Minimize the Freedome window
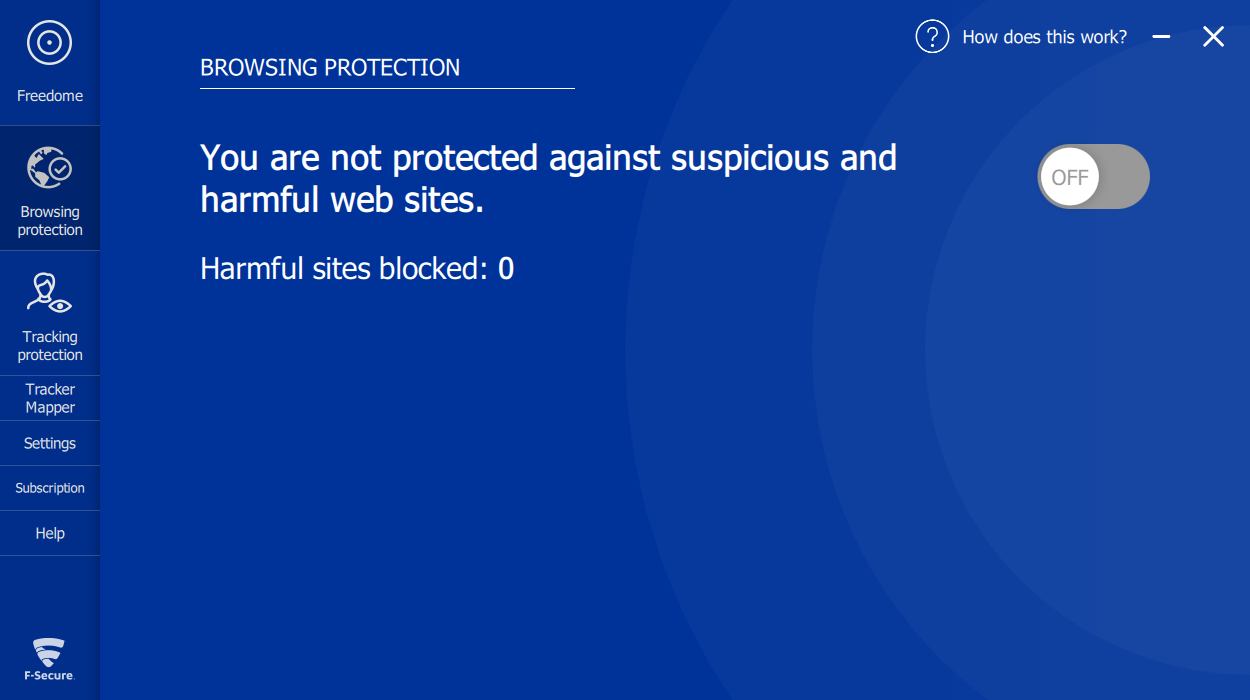The height and width of the screenshot is (700, 1250). 1161,37
